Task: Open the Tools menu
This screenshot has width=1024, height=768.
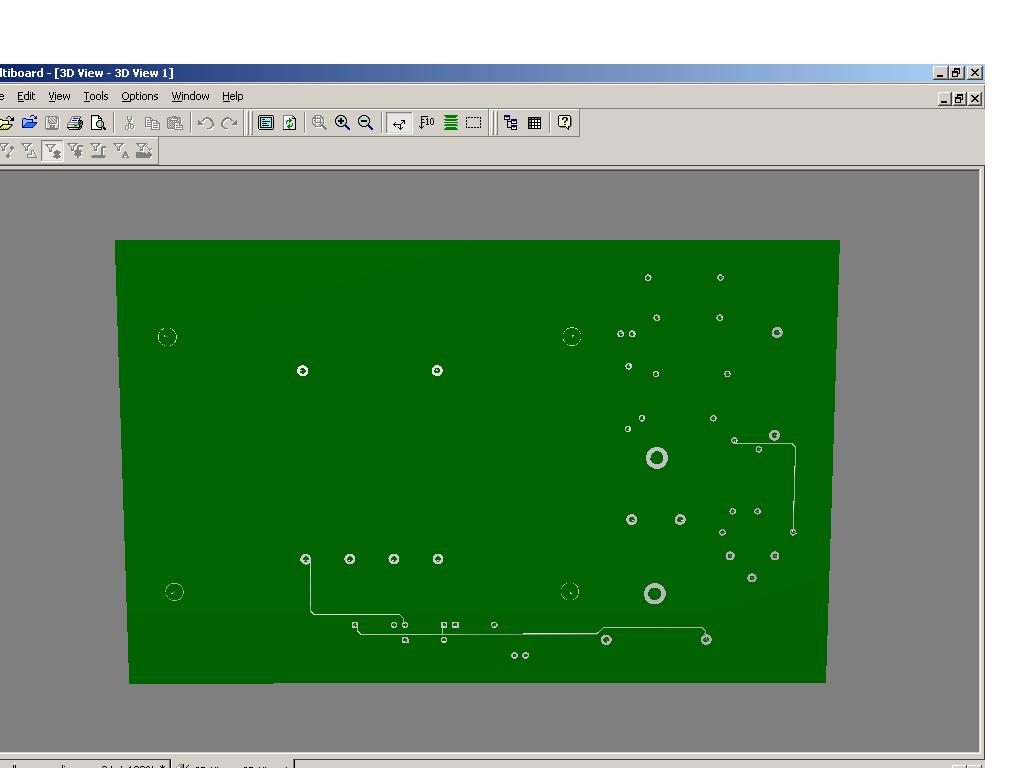Action: coord(96,96)
